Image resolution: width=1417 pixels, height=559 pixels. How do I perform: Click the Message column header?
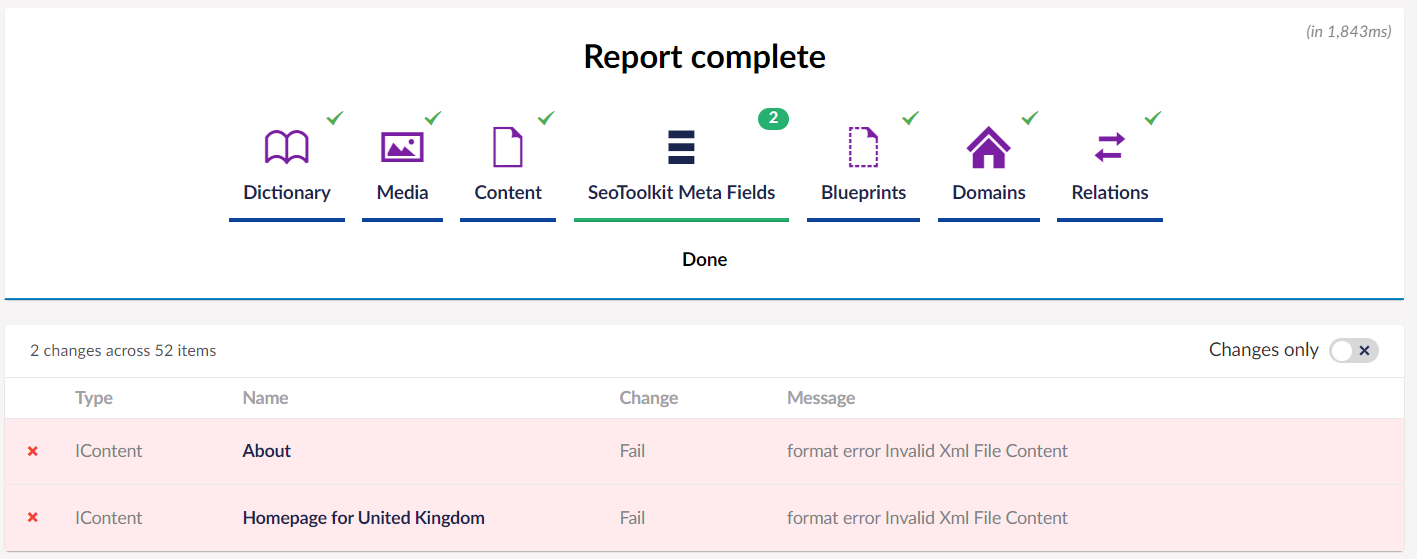tap(820, 398)
